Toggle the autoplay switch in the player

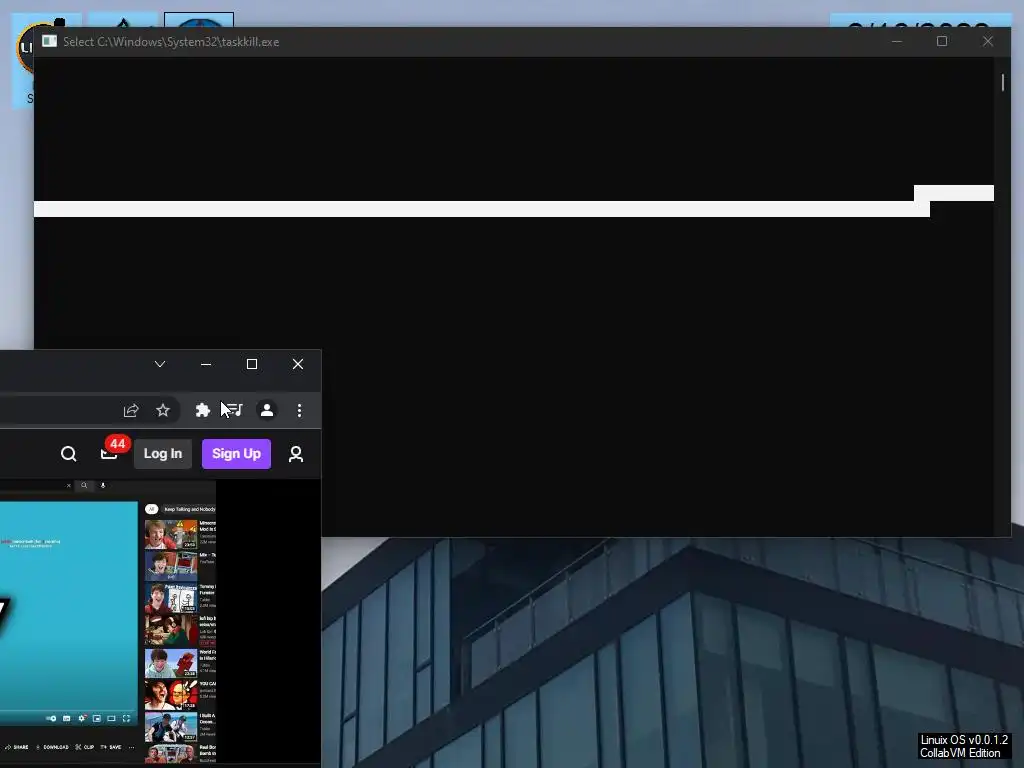click(x=52, y=718)
